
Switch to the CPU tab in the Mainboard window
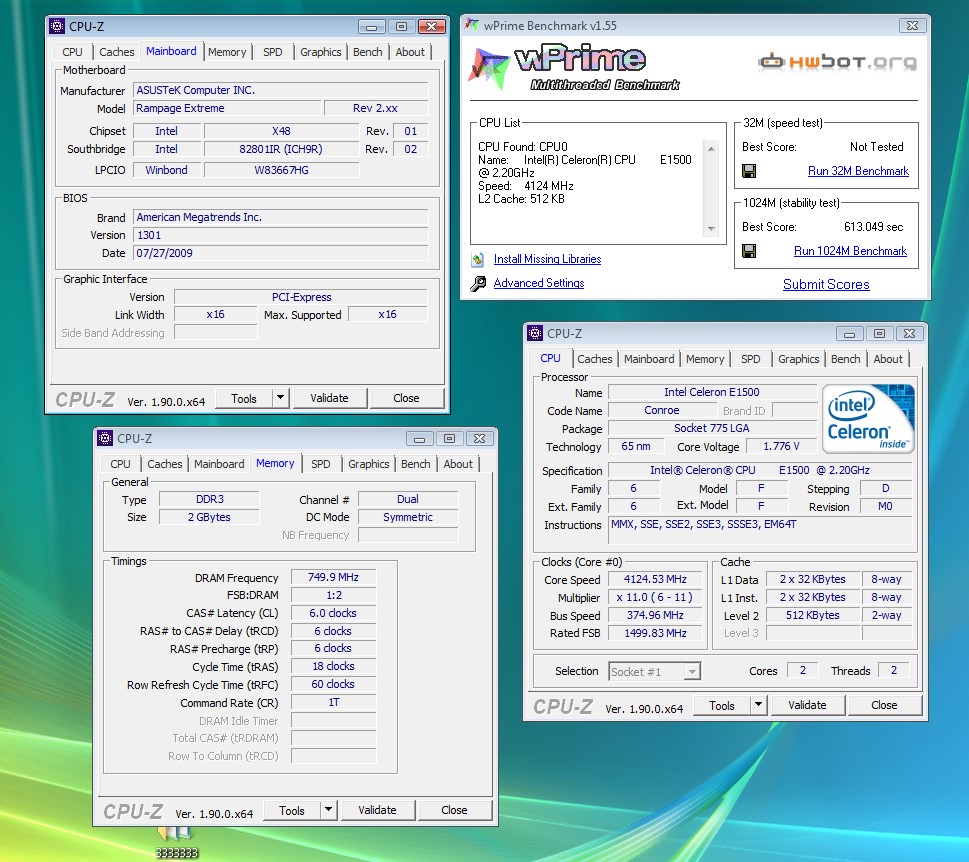pos(72,52)
